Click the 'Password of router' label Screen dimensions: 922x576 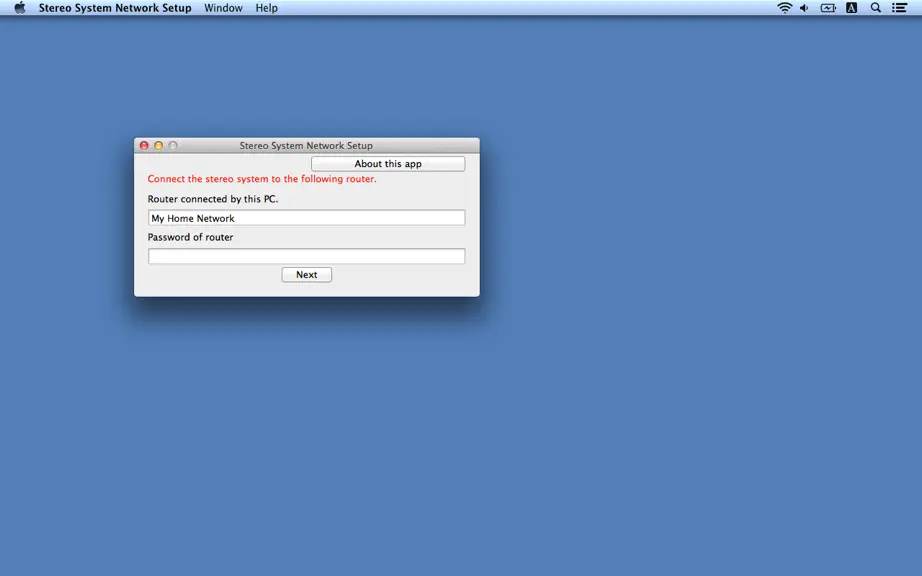pyautogui.click(x=190, y=237)
